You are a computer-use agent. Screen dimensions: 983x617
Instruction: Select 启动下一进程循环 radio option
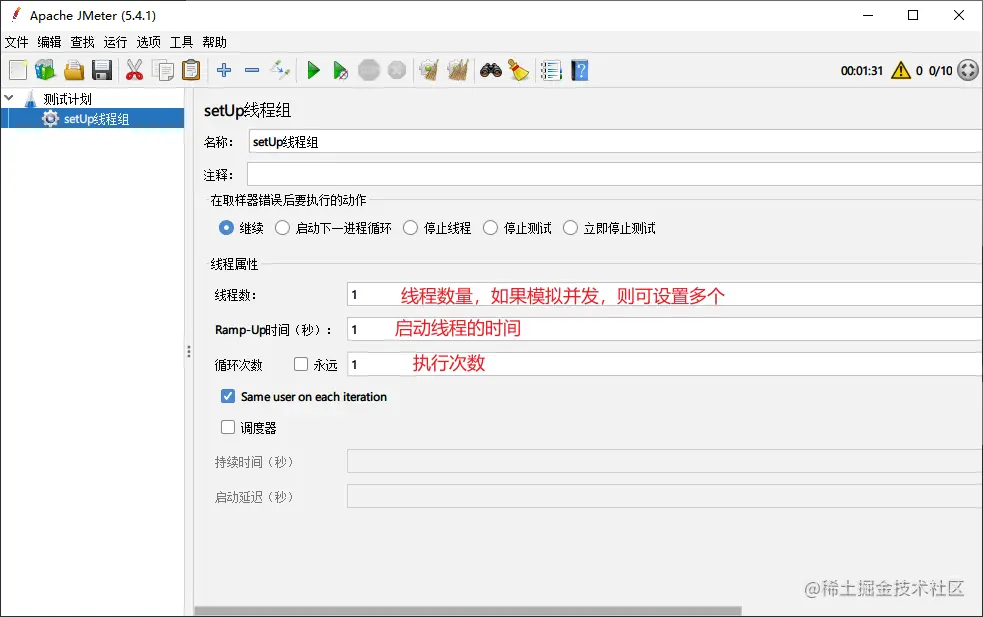[x=282, y=228]
